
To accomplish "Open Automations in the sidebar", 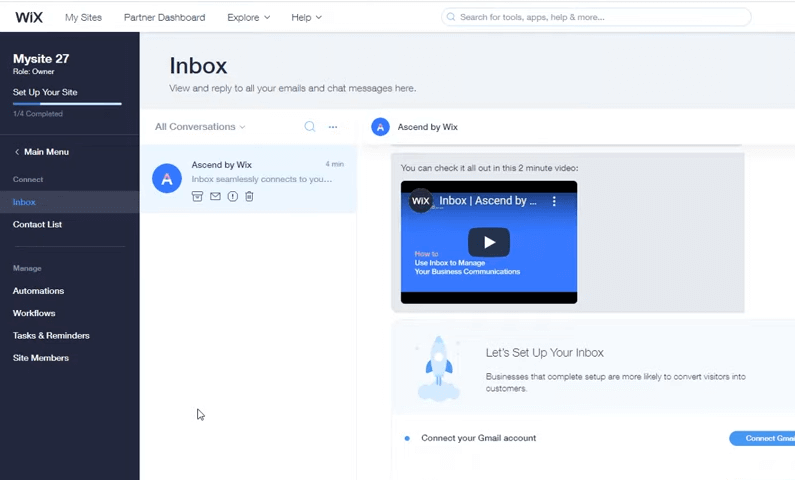I will 38,291.
